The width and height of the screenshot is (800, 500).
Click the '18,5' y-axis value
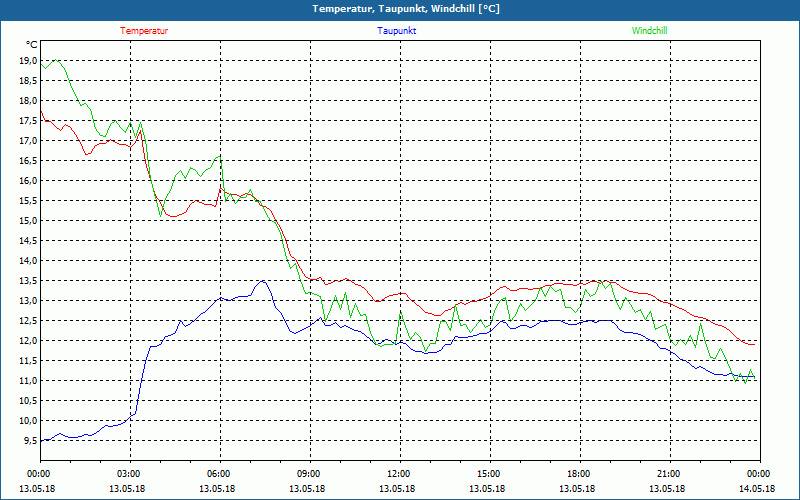click(29, 81)
